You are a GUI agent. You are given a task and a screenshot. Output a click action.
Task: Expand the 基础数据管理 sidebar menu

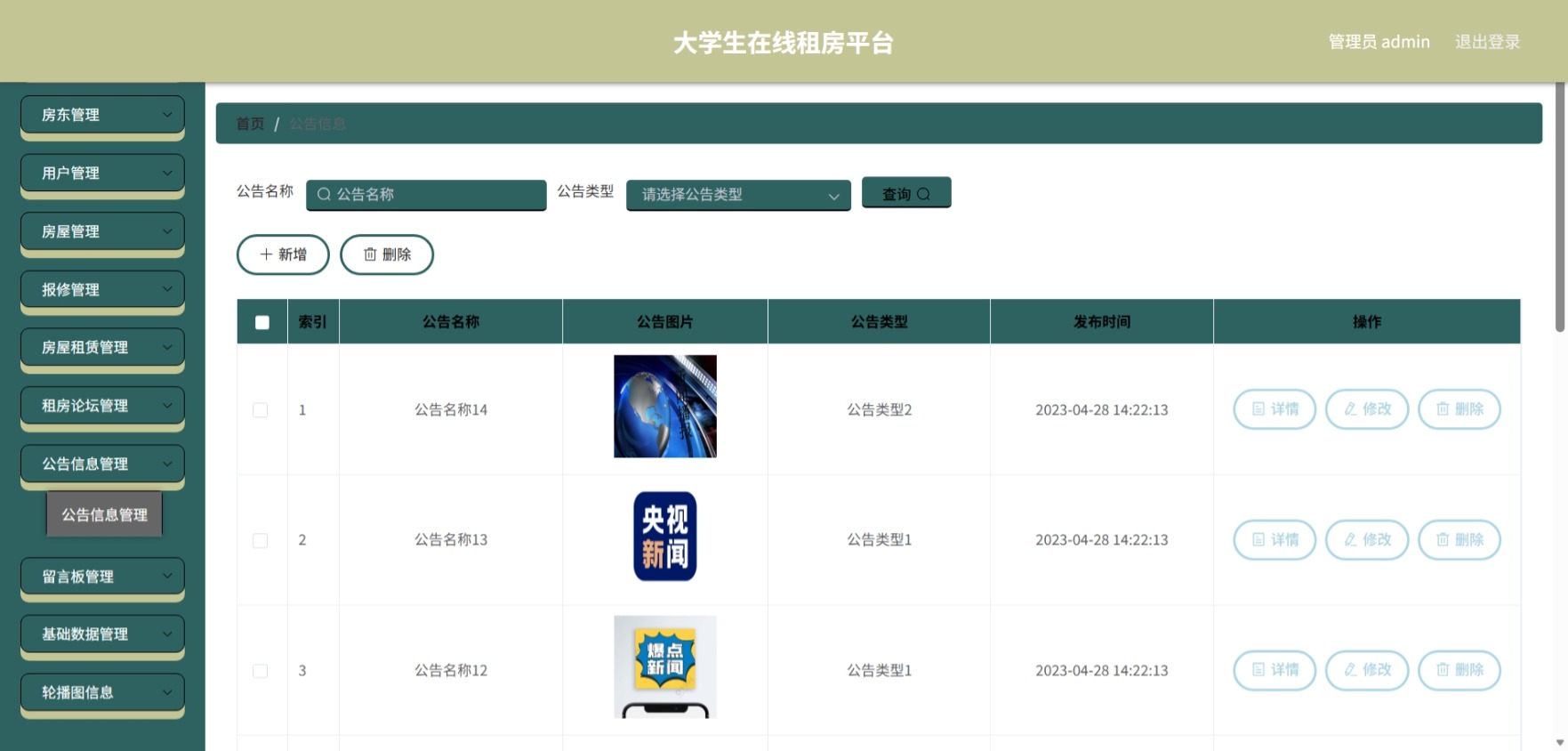click(102, 634)
